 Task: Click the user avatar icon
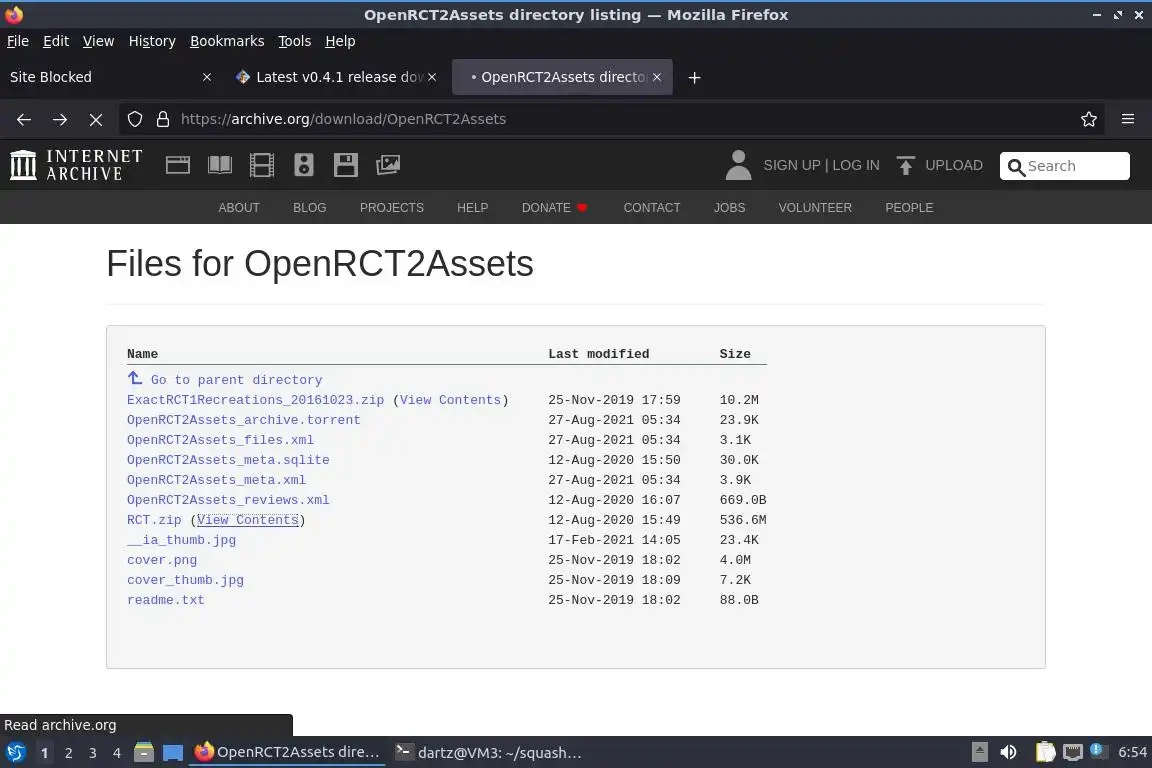pos(738,165)
